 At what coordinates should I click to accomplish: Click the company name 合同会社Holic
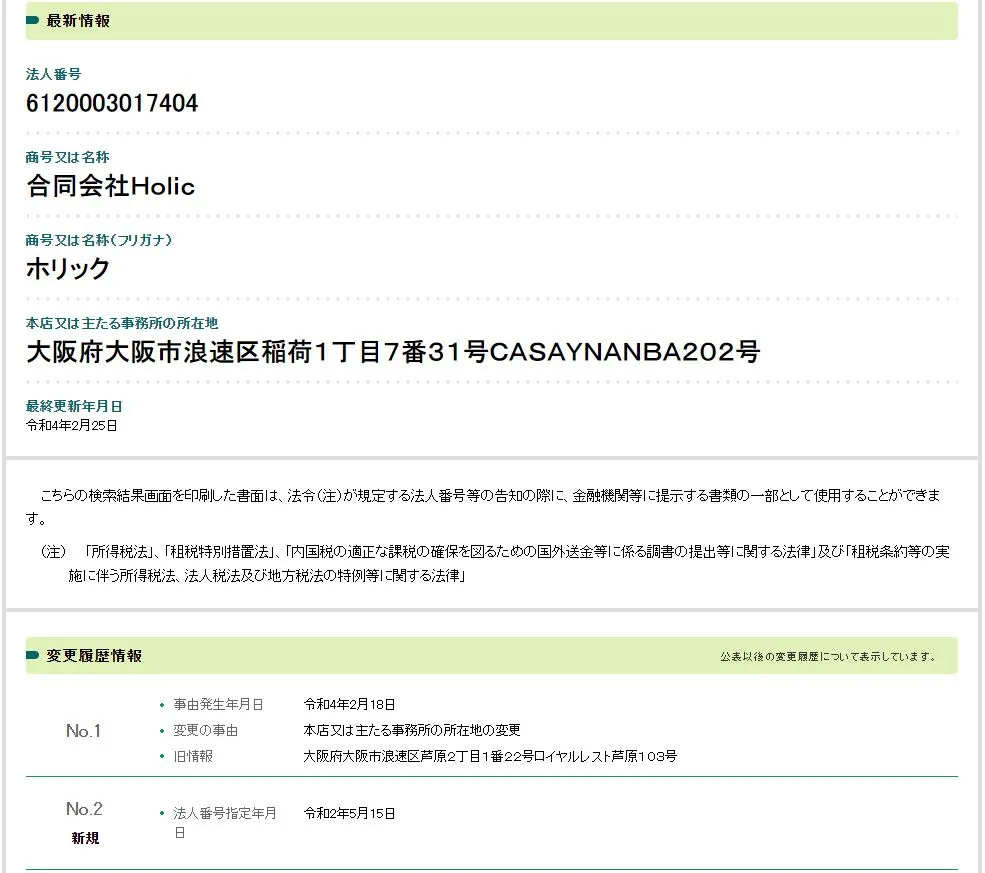111,186
